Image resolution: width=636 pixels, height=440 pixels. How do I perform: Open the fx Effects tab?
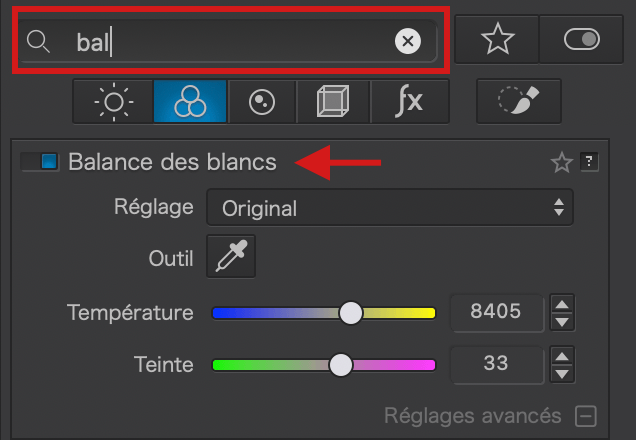tap(410, 101)
